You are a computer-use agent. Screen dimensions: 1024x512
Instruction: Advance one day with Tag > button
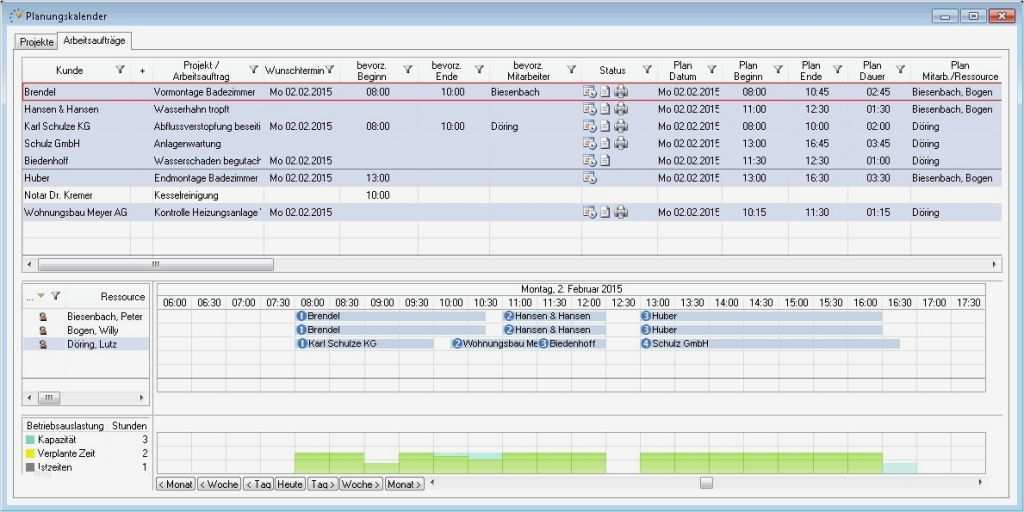[323, 484]
